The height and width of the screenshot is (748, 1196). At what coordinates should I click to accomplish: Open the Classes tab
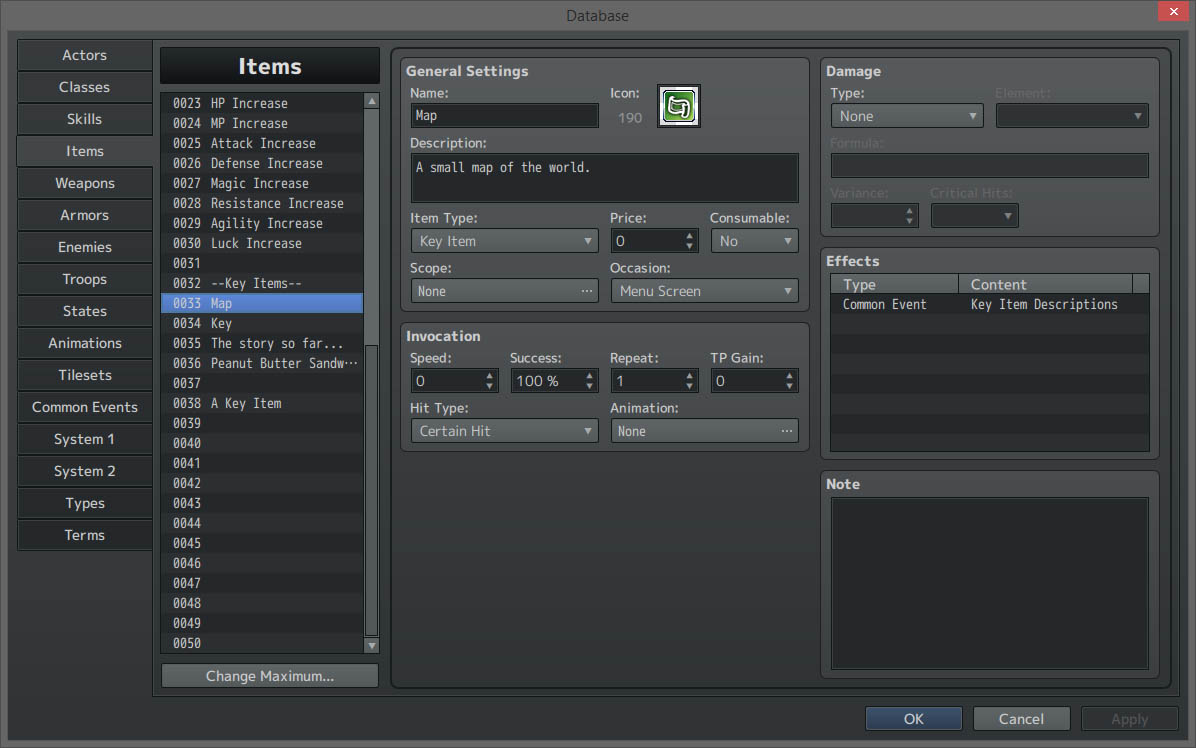coord(85,87)
